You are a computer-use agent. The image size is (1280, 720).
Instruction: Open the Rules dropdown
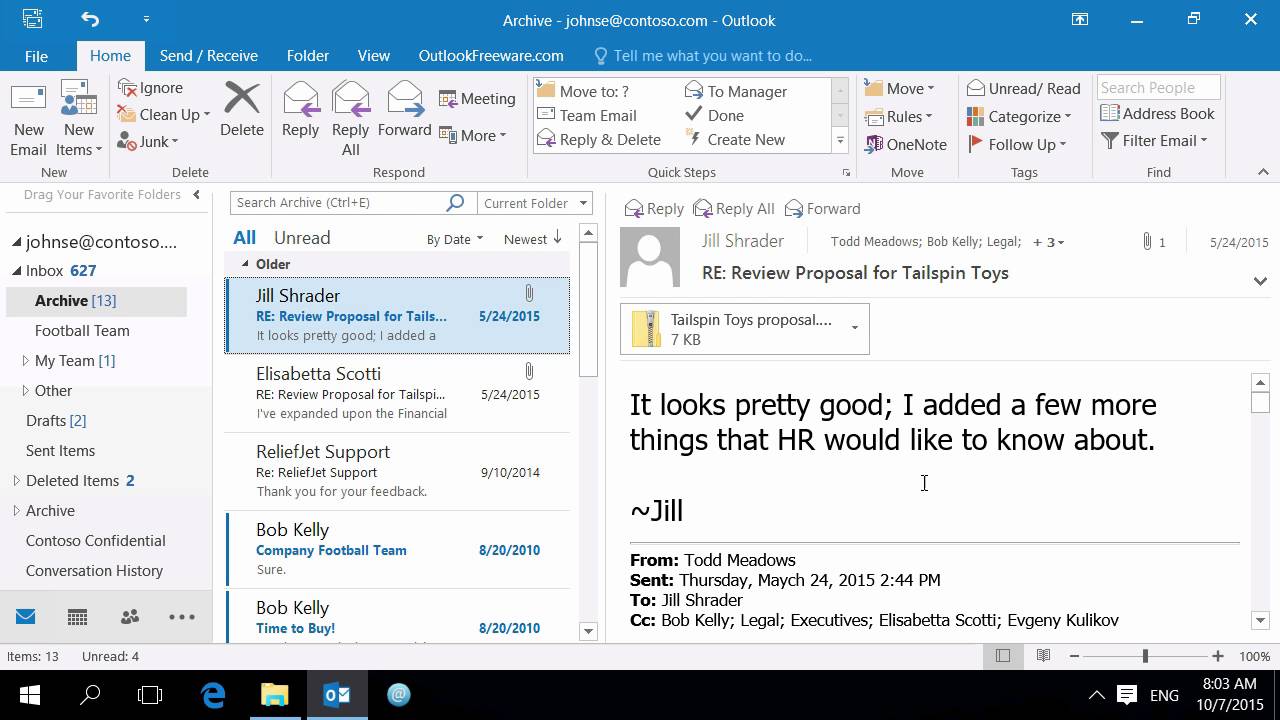tap(898, 116)
